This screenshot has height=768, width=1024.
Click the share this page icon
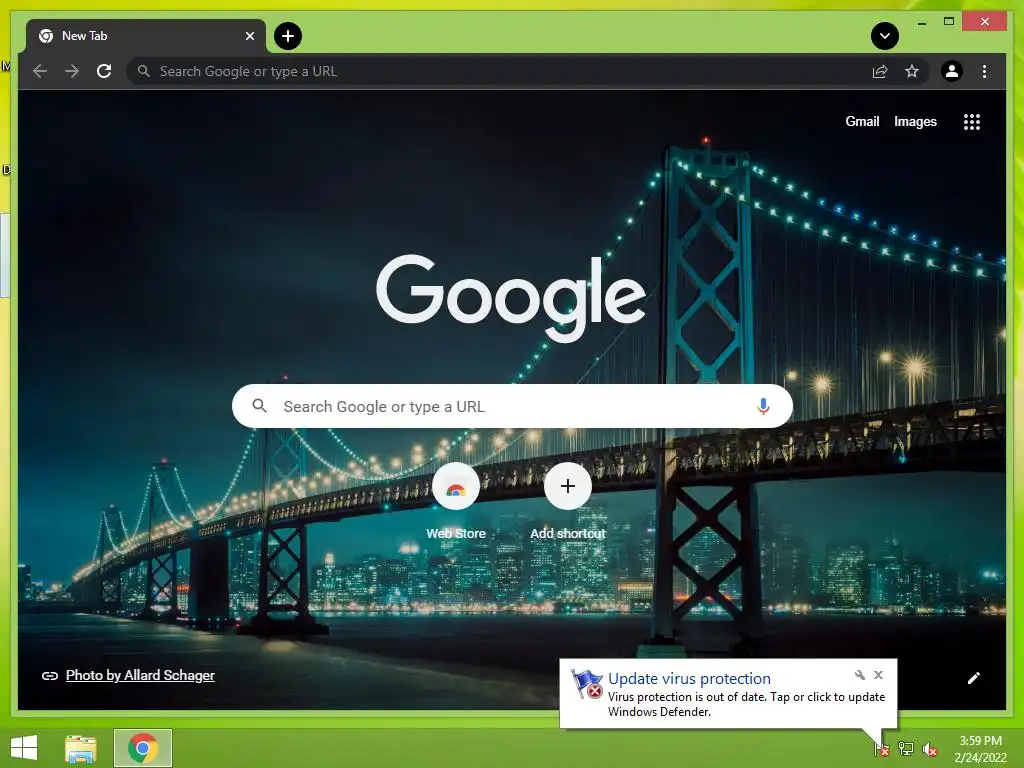[880, 71]
